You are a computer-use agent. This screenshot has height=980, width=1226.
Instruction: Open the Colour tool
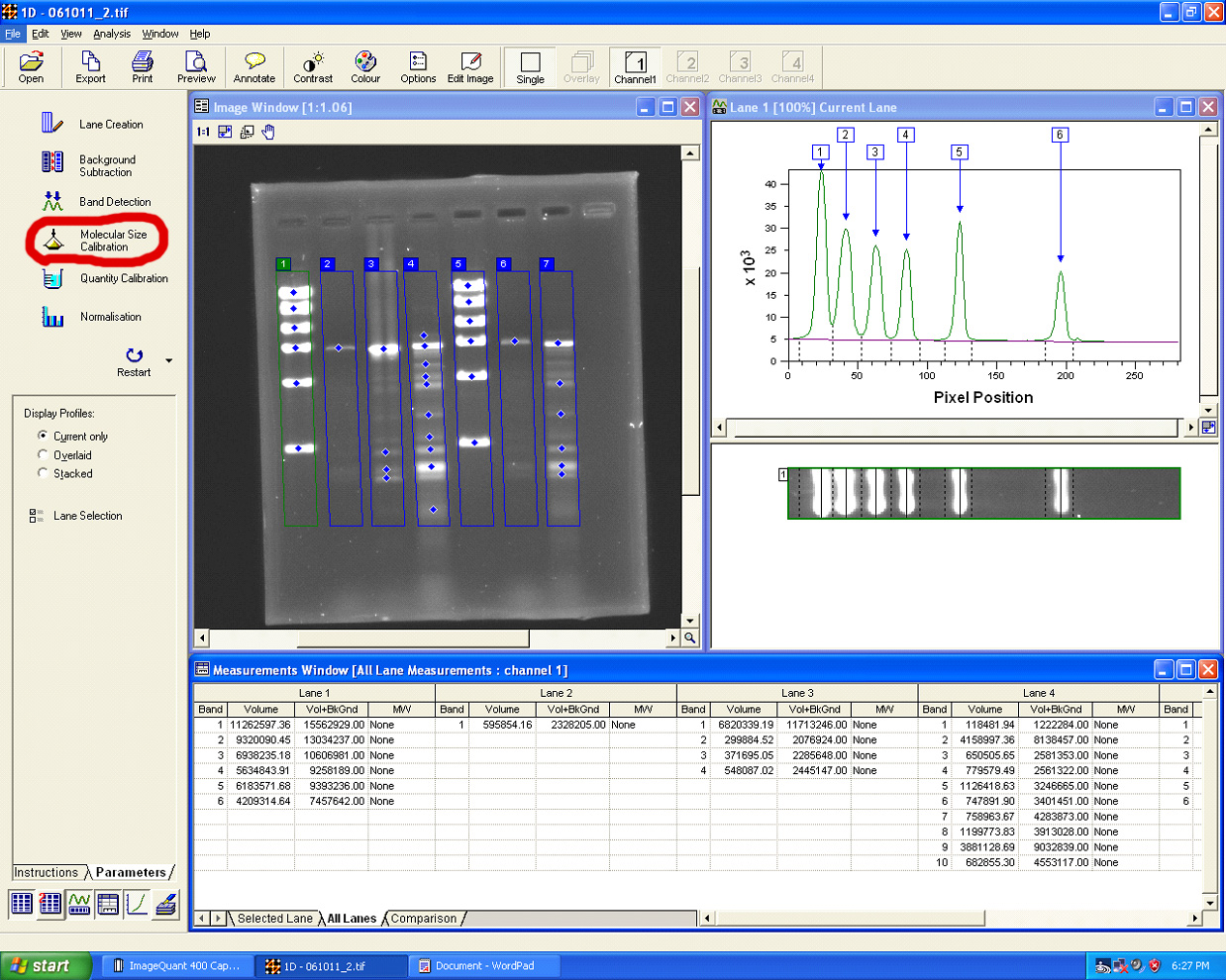coord(365,67)
